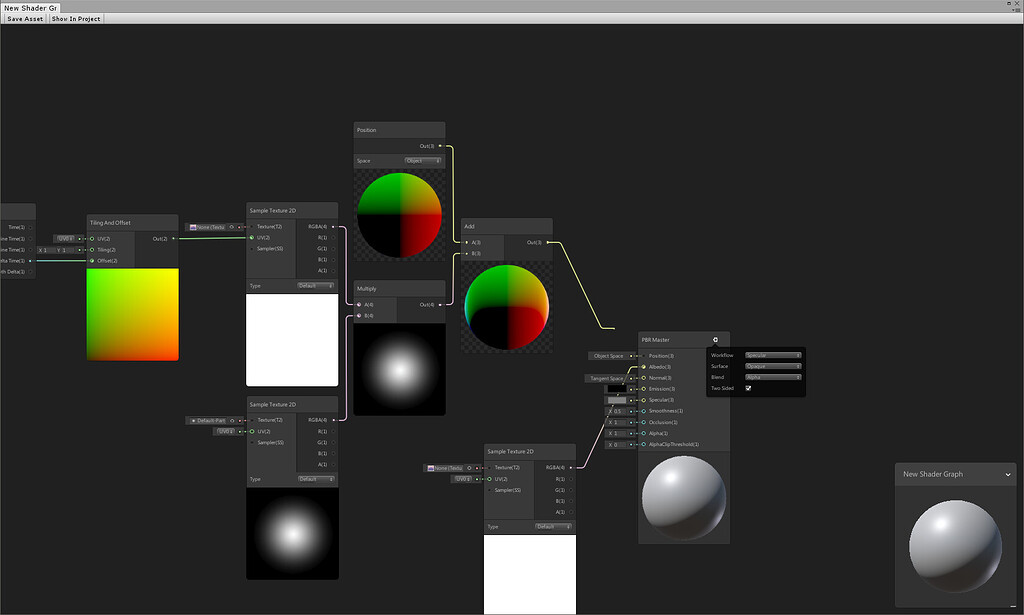Click the Object Space label beside Position(3)
This screenshot has height=615, width=1024.
click(609, 356)
